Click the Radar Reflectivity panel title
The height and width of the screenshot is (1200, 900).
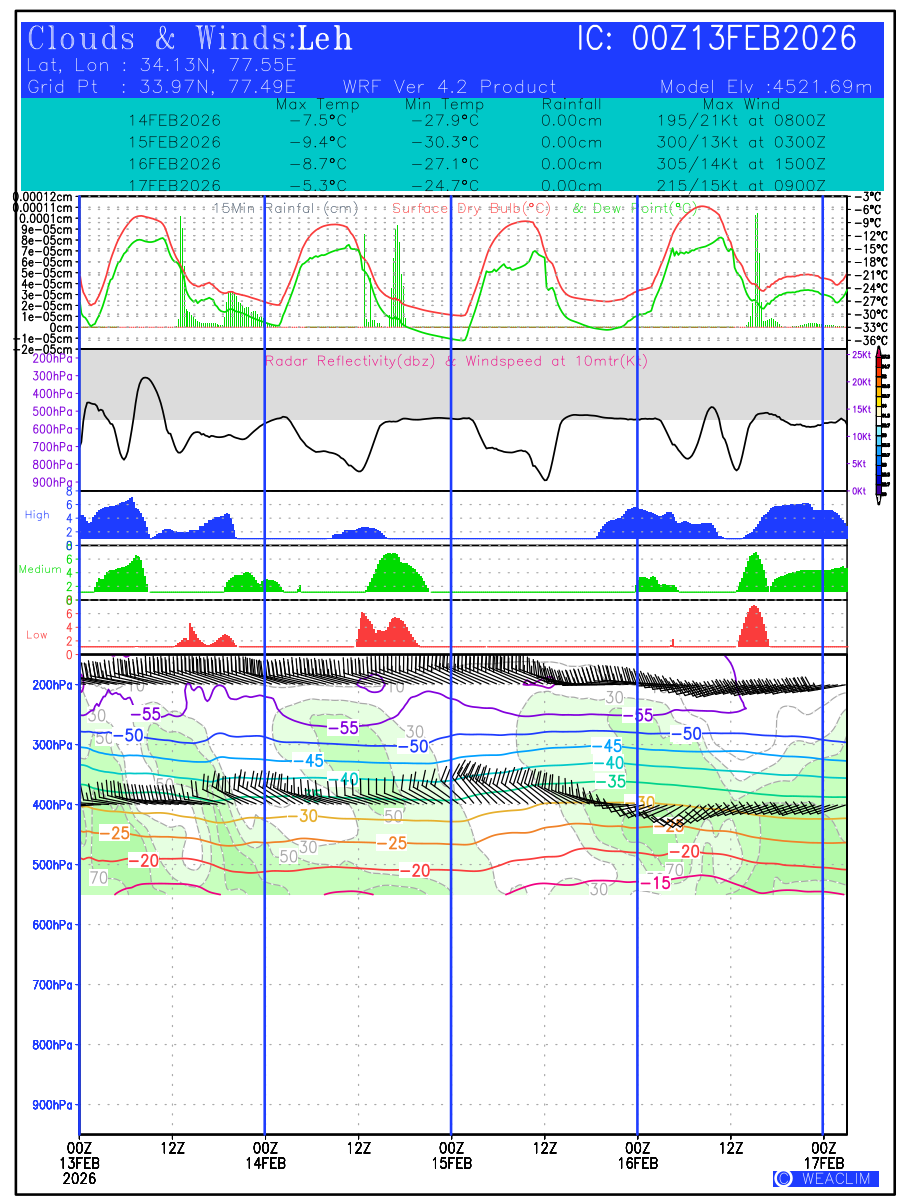[x=456, y=361]
